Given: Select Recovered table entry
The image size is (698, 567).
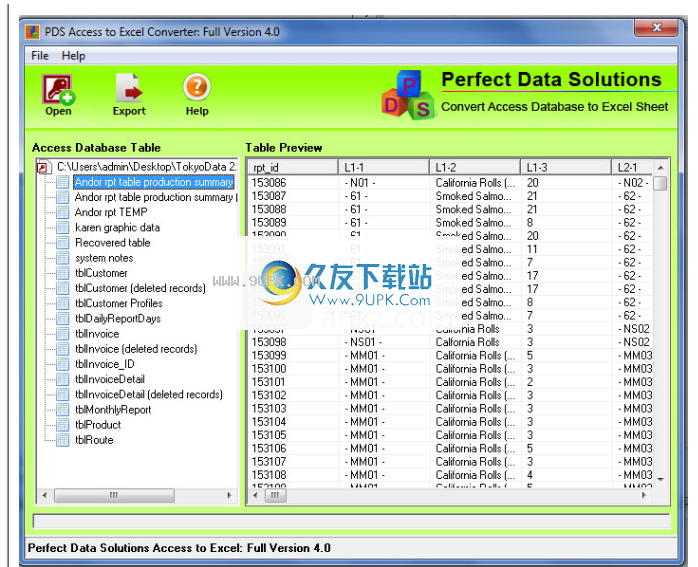Looking at the screenshot, I should tap(113, 243).
